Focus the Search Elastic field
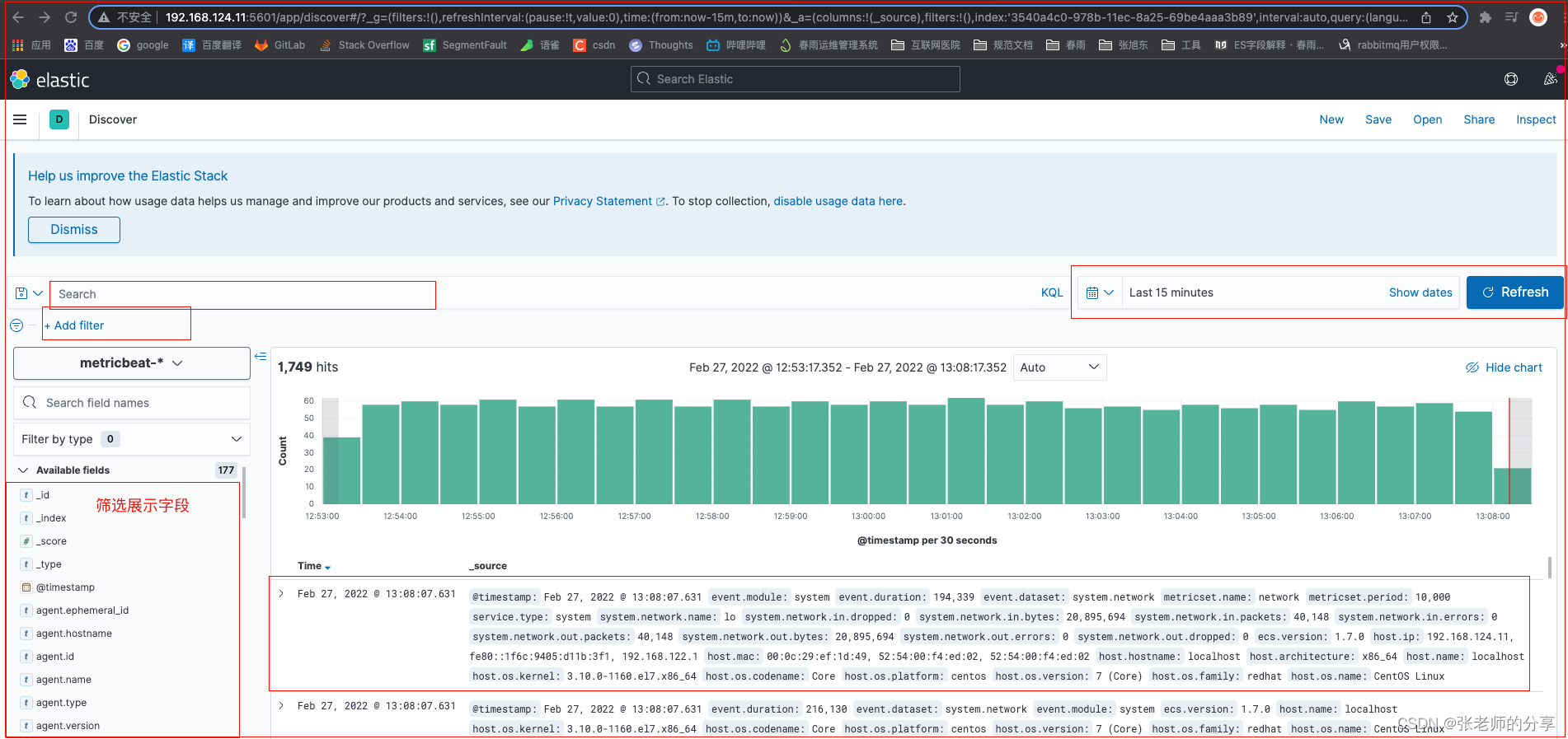 (796, 79)
